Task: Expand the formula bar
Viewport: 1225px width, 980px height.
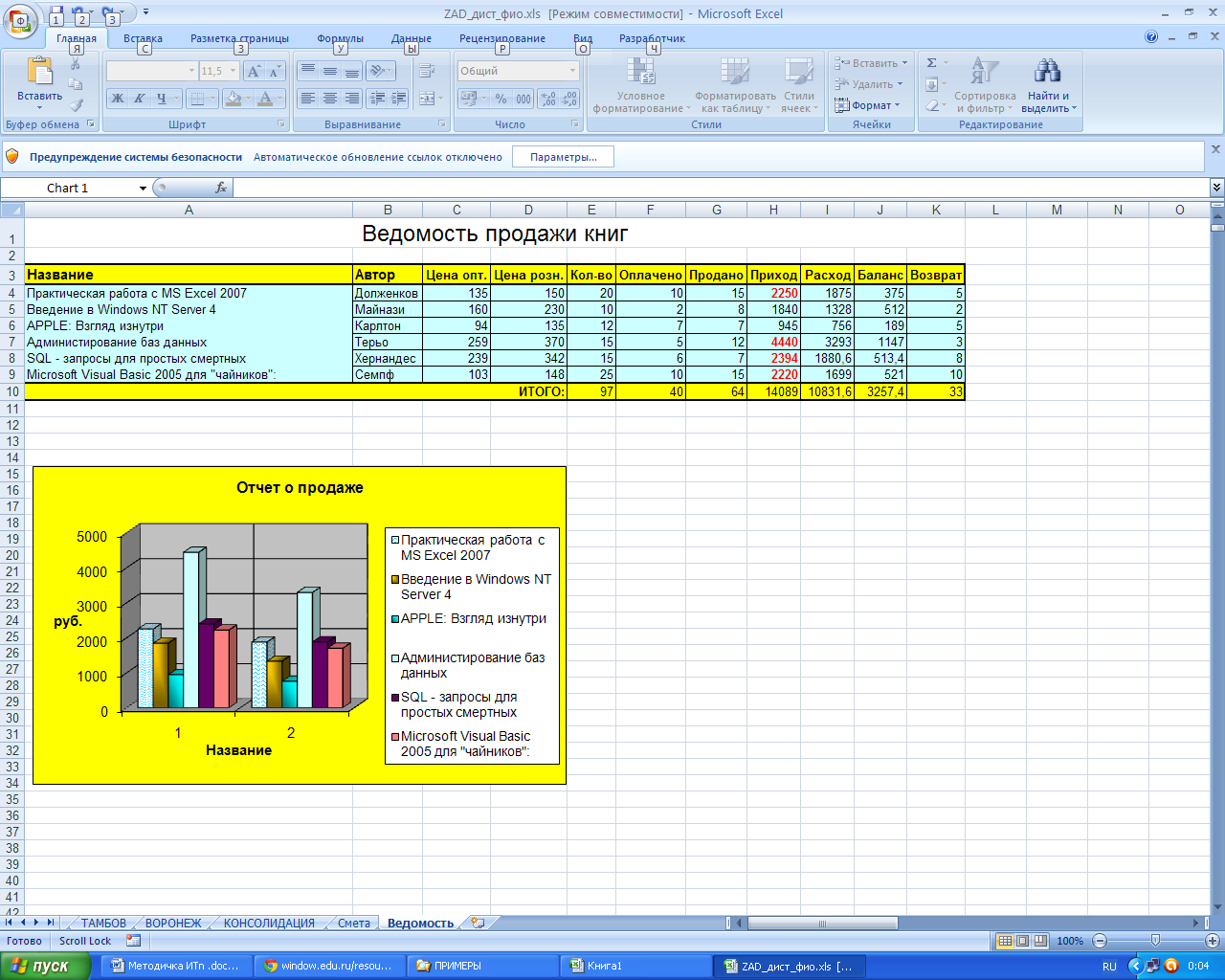Action: coord(1216,188)
